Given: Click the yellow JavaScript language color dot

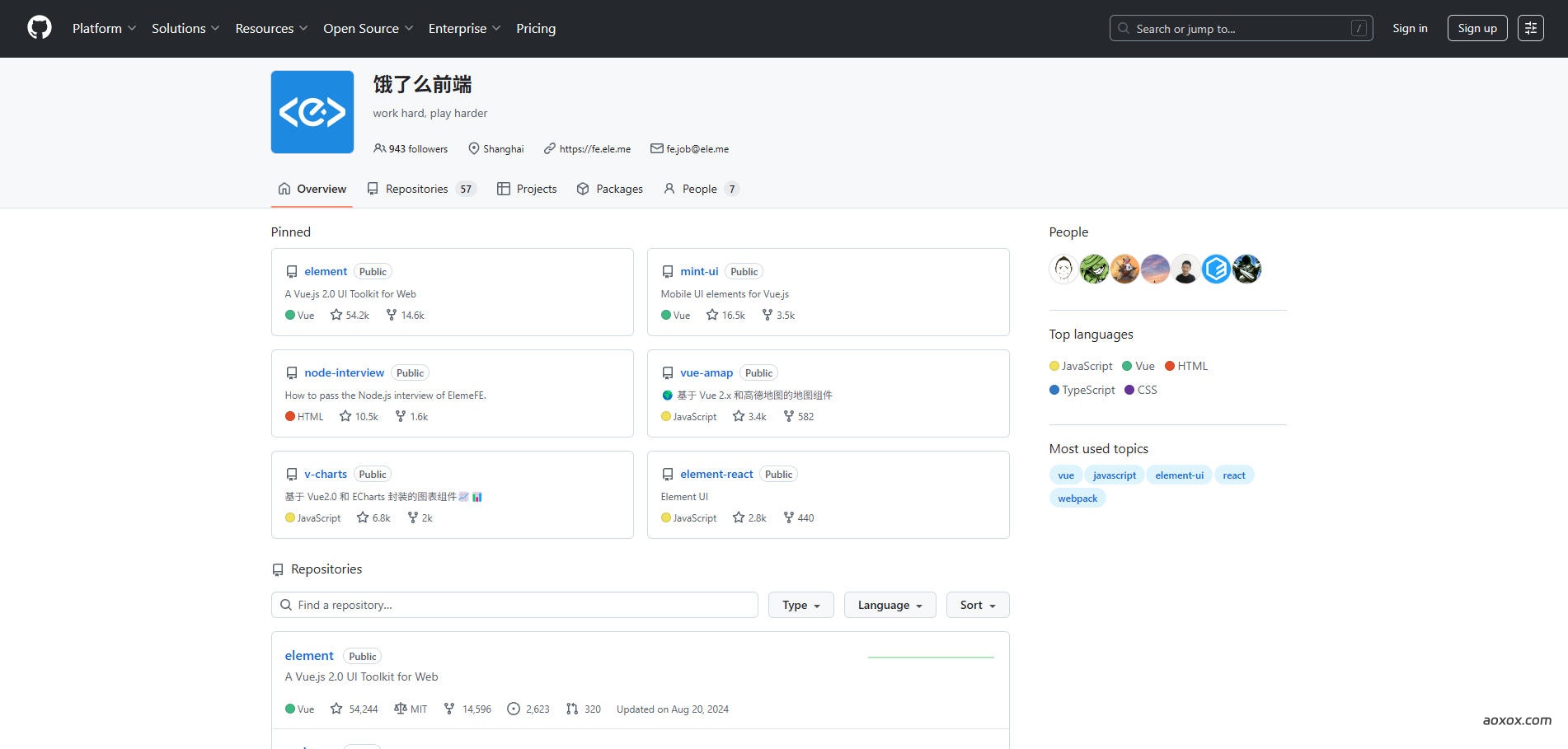Looking at the screenshot, I should [x=1054, y=366].
